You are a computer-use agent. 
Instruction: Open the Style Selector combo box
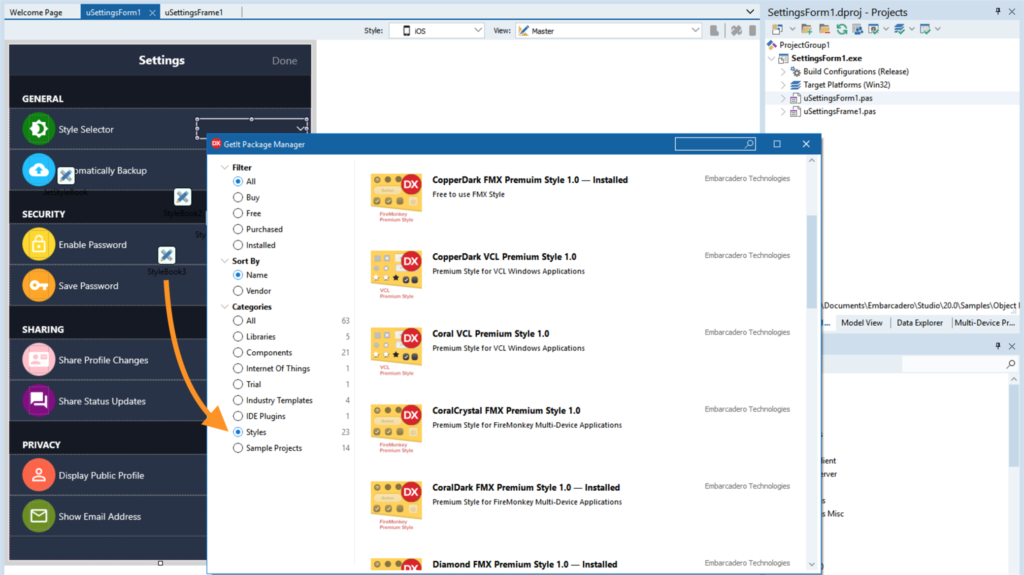(251, 129)
